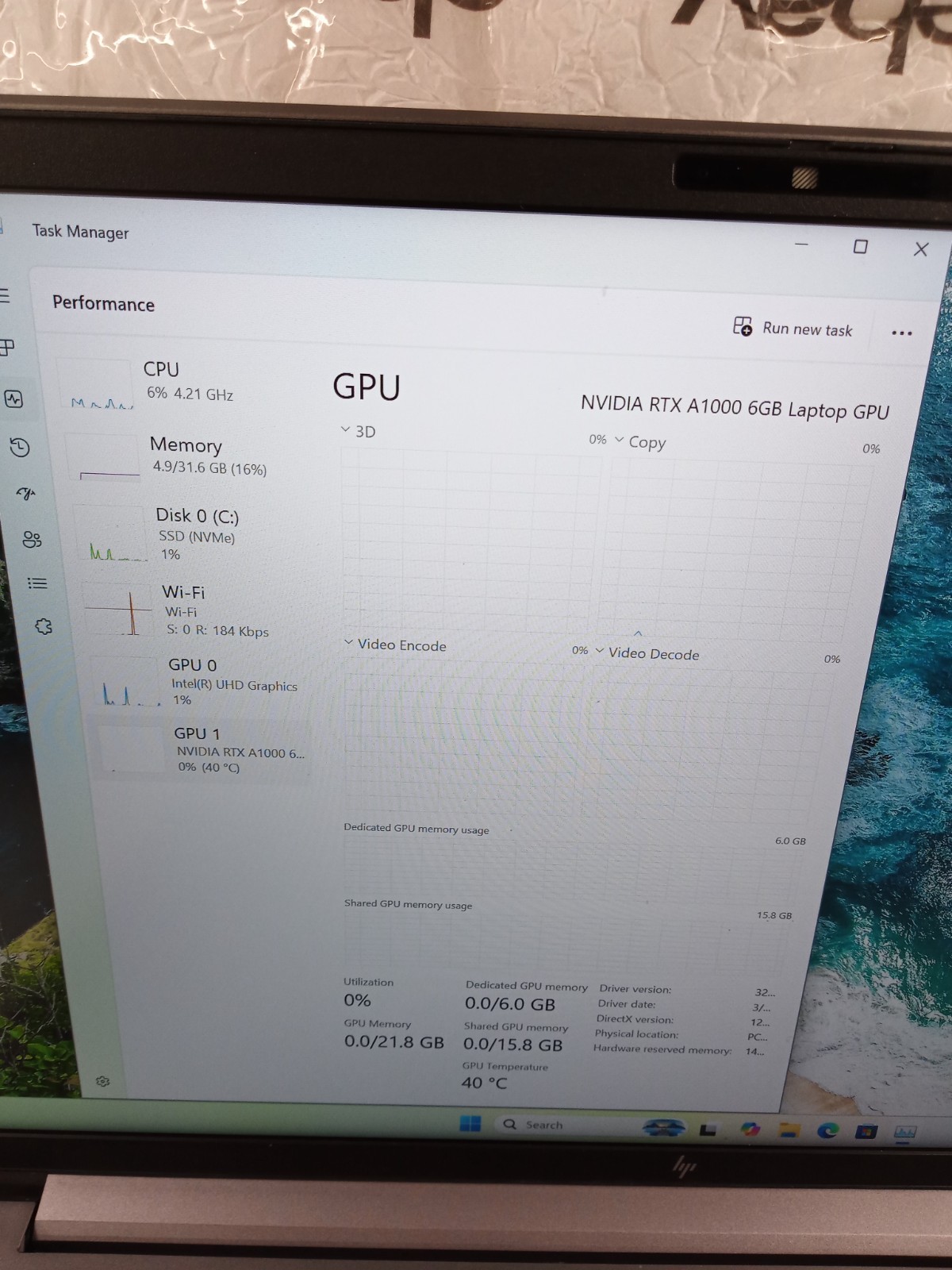Viewport: 952px width, 1270px height.
Task: Click the 'Hardware reserved memory:' label
Action: (x=662, y=1049)
